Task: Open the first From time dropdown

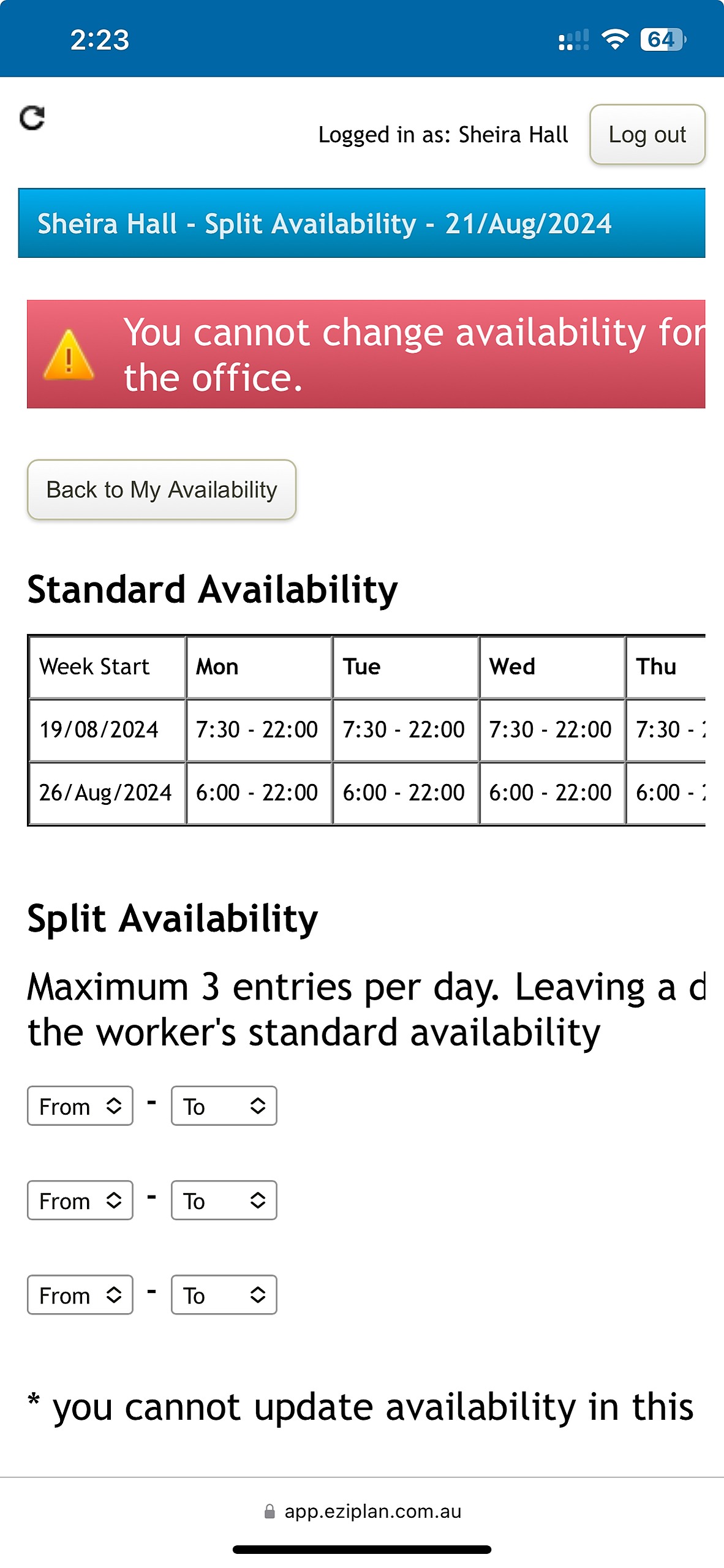Action: pyautogui.click(x=80, y=1106)
